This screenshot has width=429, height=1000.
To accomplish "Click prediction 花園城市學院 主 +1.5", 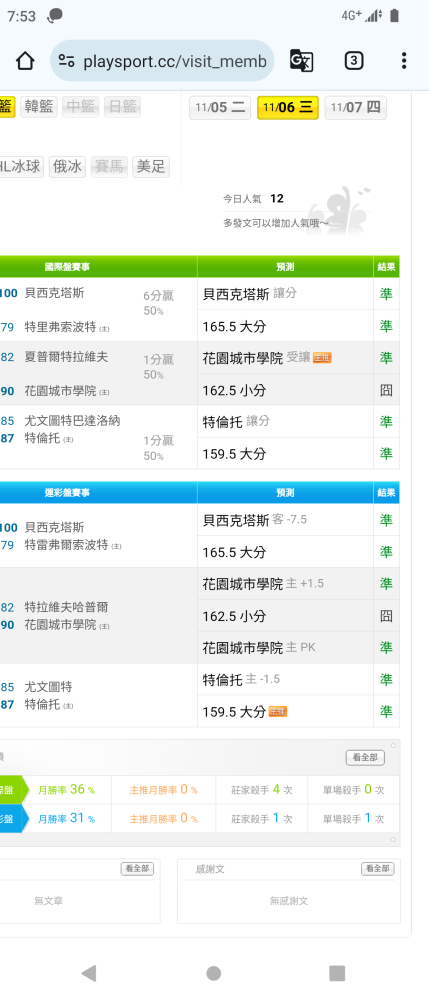I will pyautogui.click(x=263, y=584).
